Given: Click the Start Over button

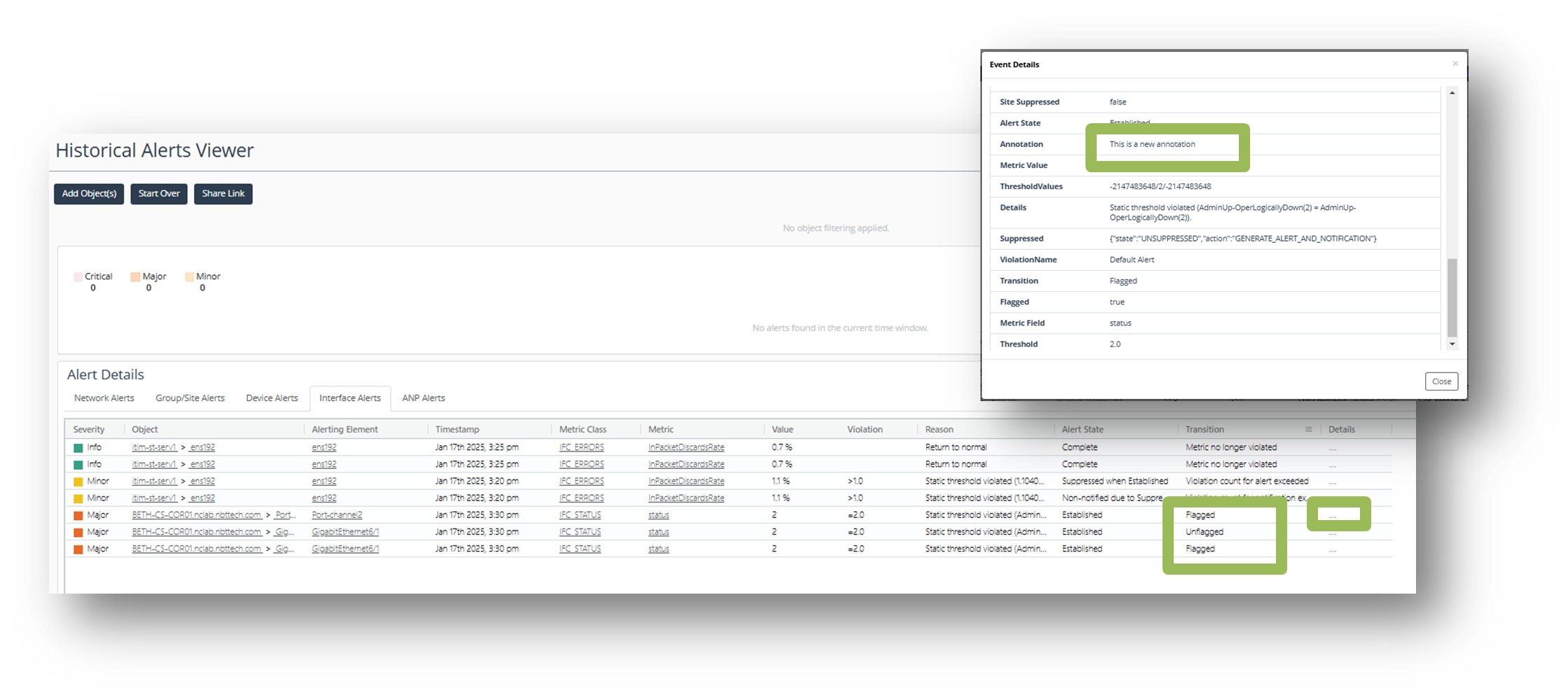Looking at the screenshot, I should pyautogui.click(x=159, y=194).
